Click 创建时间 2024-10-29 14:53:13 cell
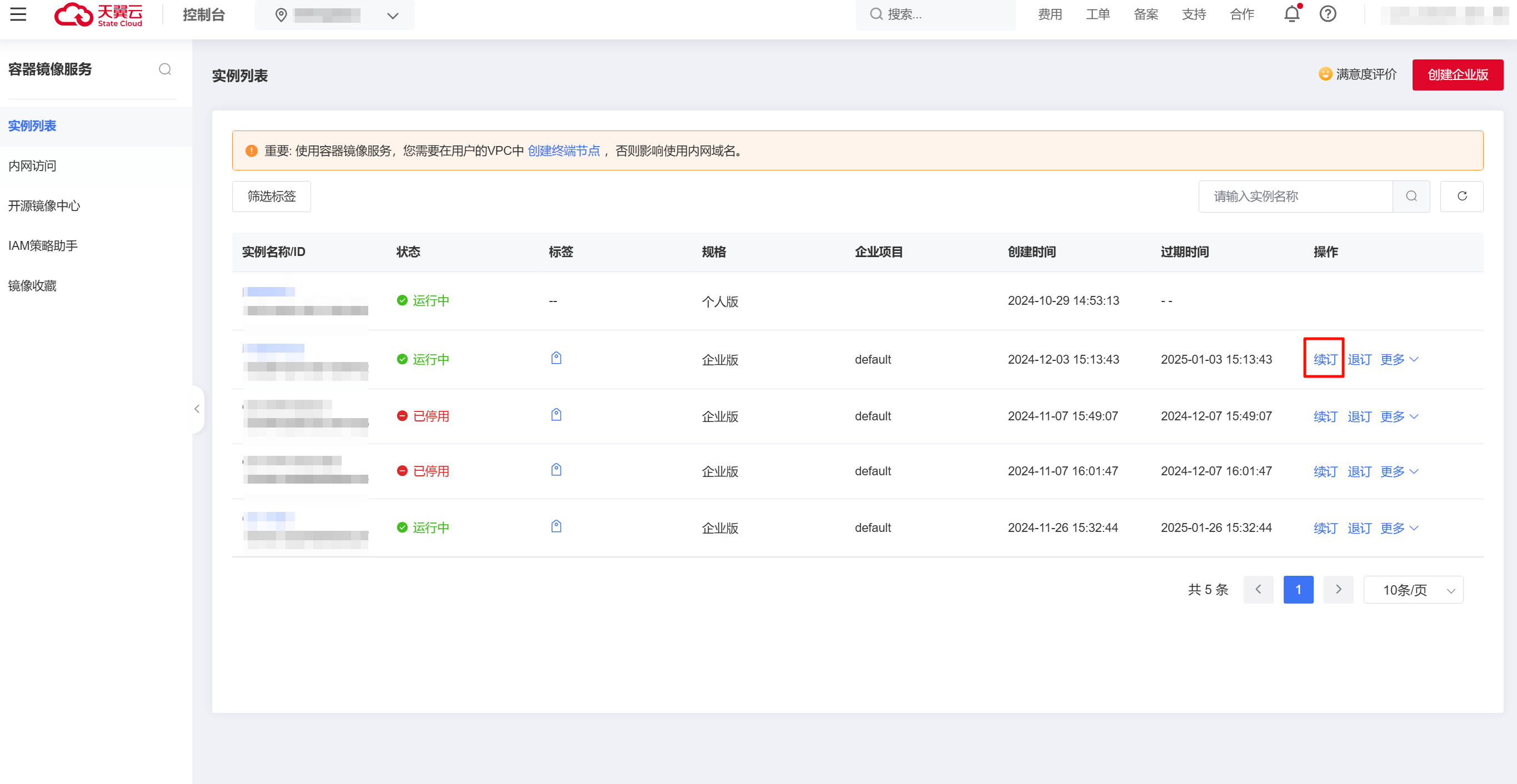The image size is (1517, 784). click(x=1063, y=300)
